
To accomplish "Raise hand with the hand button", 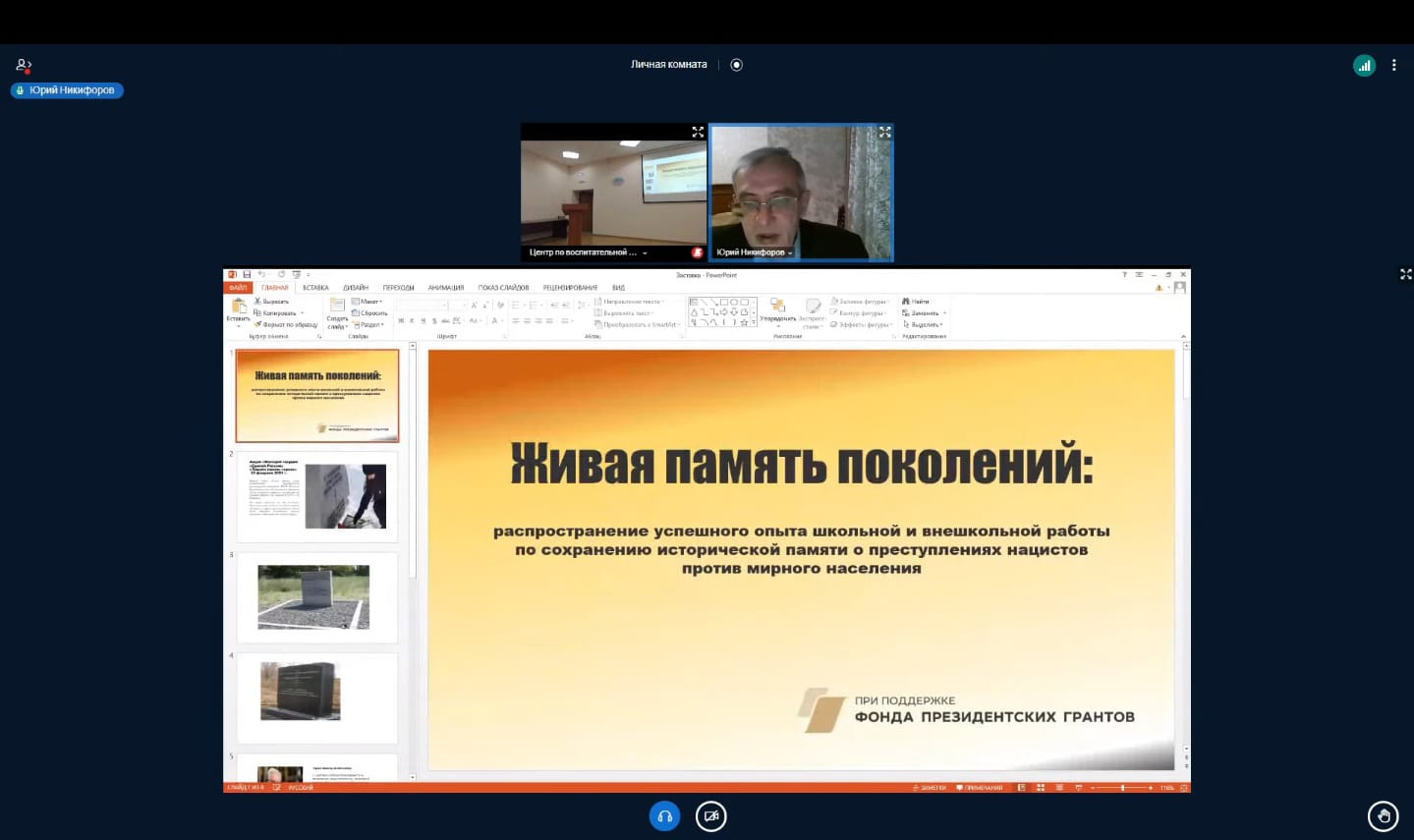I will pos(1383,816).
